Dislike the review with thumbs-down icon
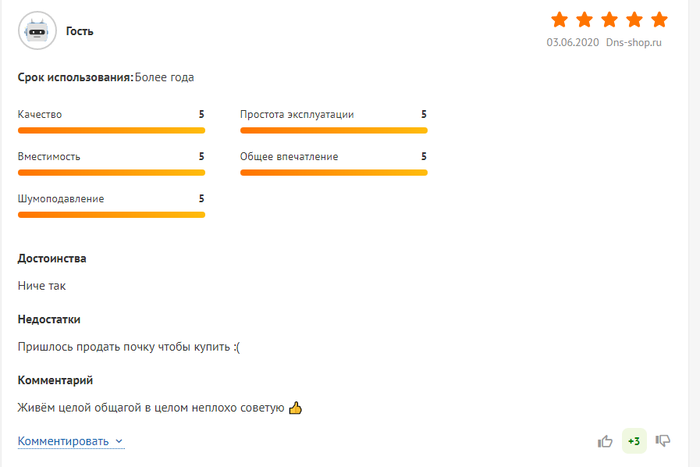The height and width of the screenshot is (467, 700). pos(662,441)
